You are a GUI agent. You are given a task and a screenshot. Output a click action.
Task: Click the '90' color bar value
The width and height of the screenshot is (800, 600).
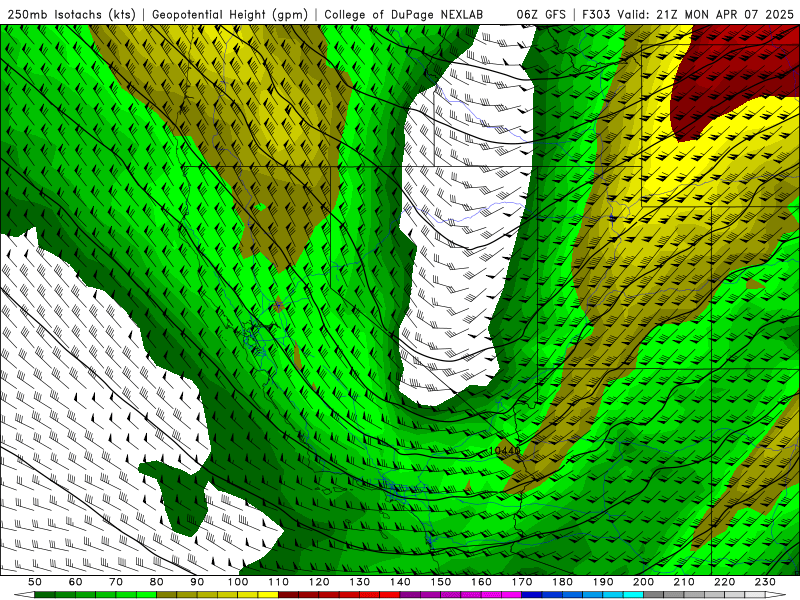[x=197, y=582]
